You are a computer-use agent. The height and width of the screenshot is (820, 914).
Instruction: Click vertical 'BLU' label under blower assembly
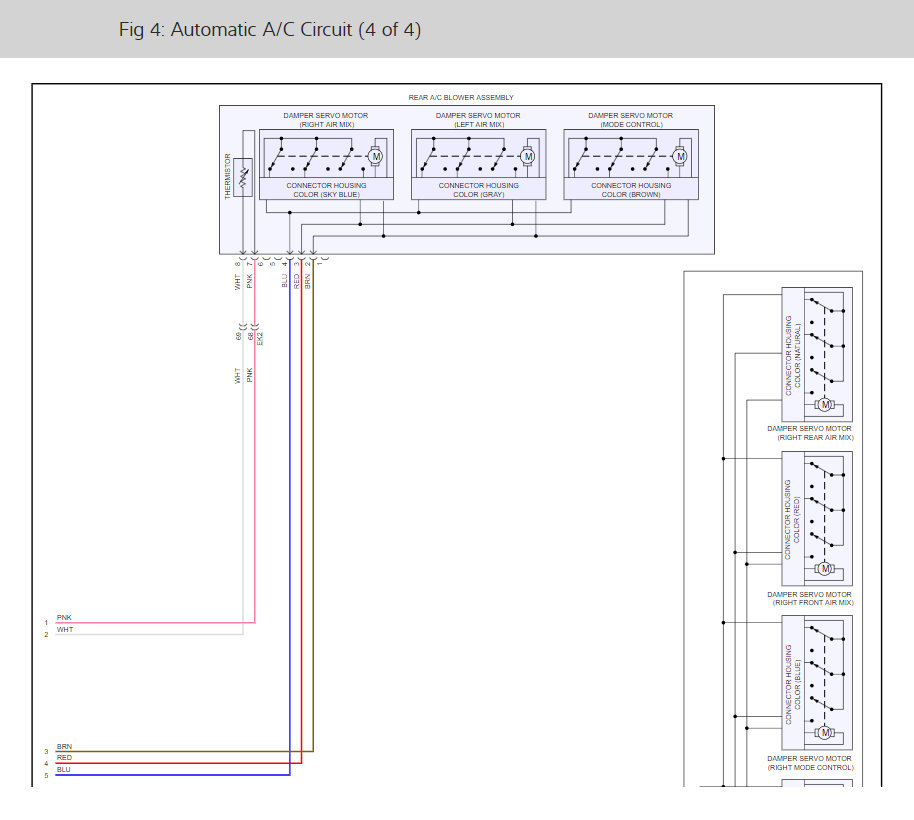285,280
